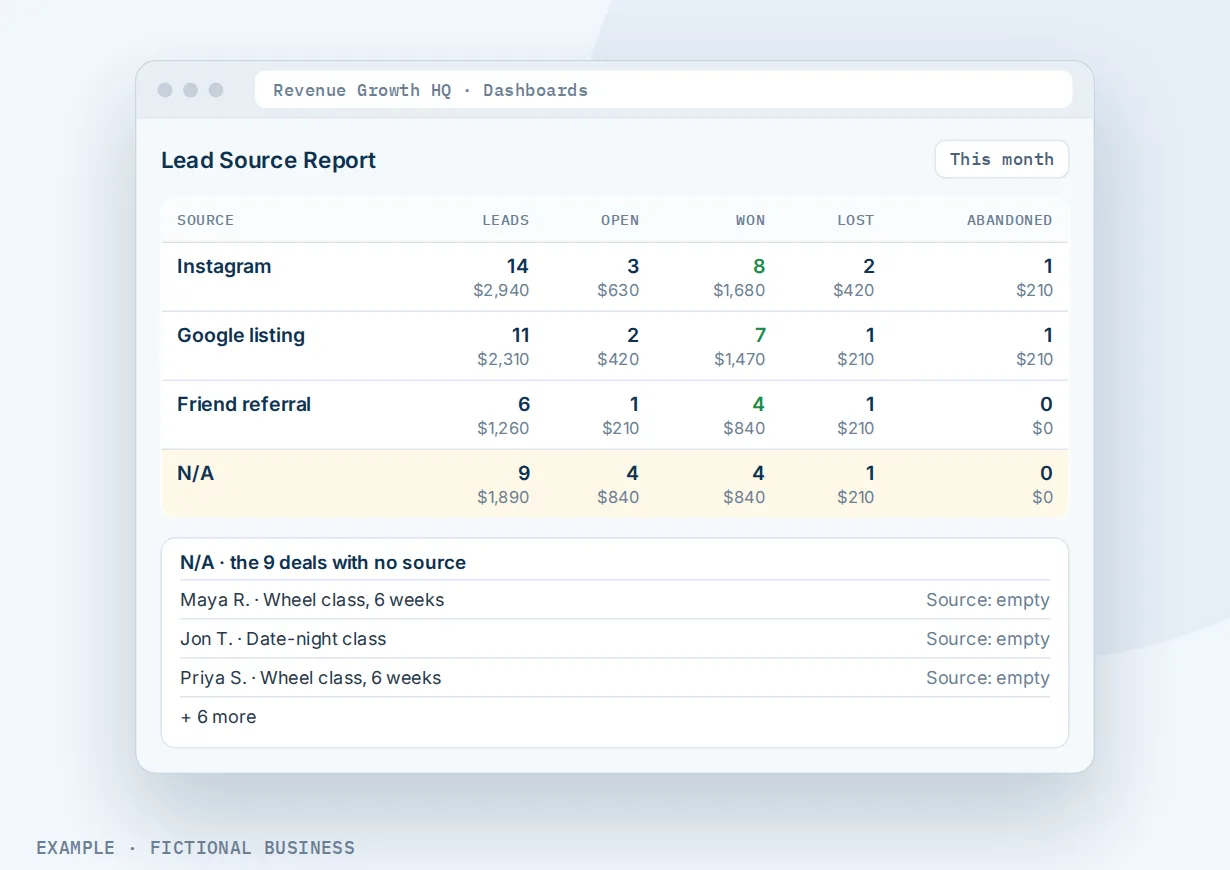The width and height of the screenshot is (1230, 870).
Task: Click N/A open count 4
Action: click(x=632, y=473)
